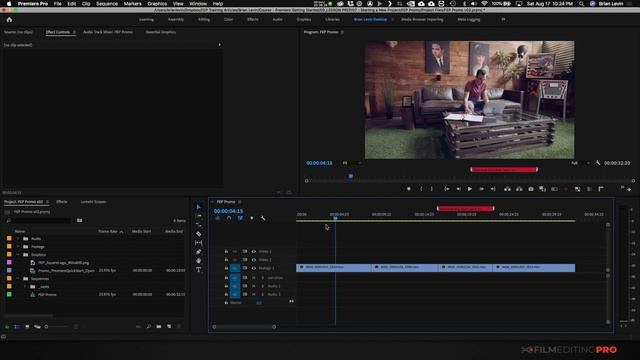Viewport: 640px width, 360px height.
Task: Lock the Footage 1 track
Action: 226,268
